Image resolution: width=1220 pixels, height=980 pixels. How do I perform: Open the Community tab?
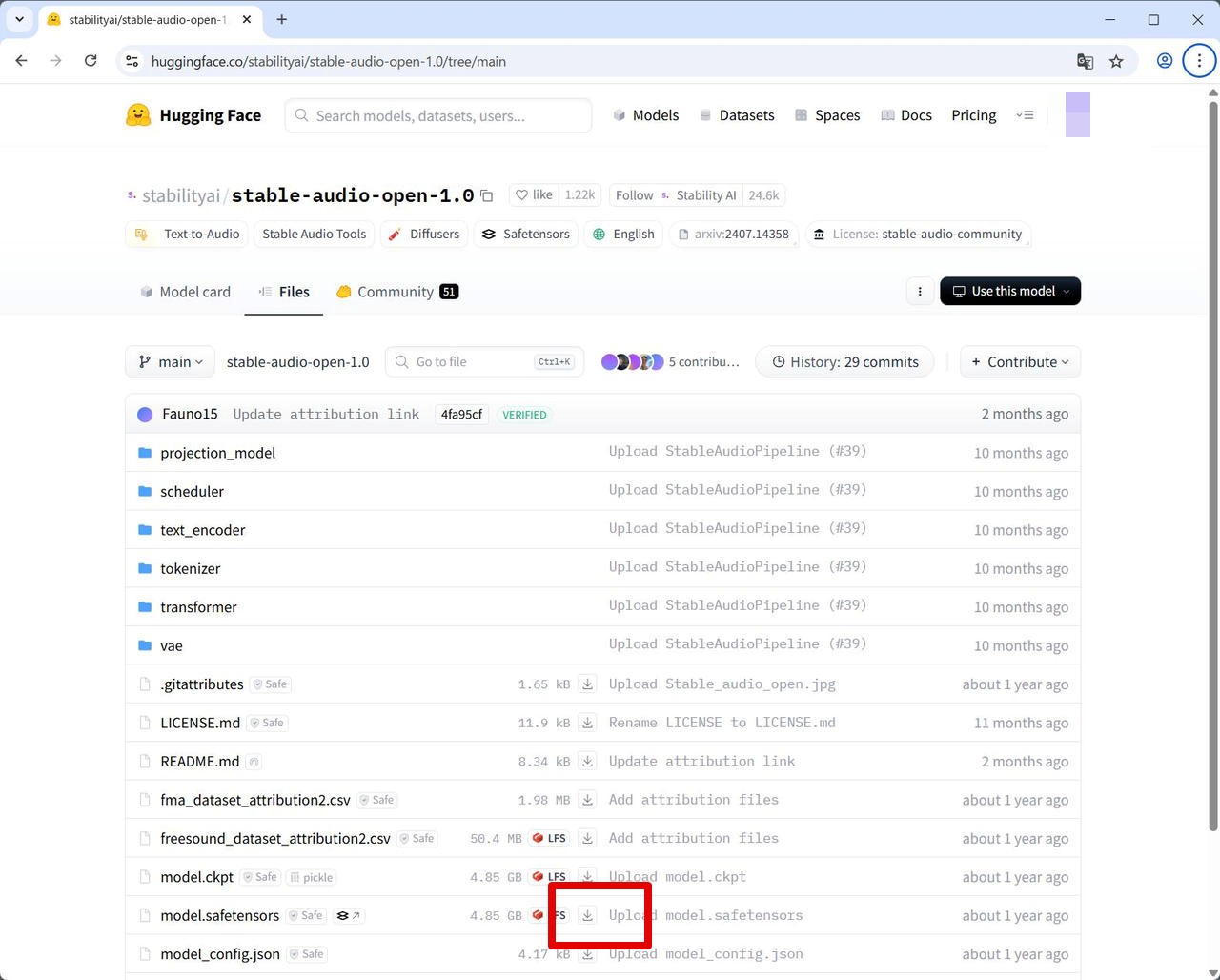[397, 292]
